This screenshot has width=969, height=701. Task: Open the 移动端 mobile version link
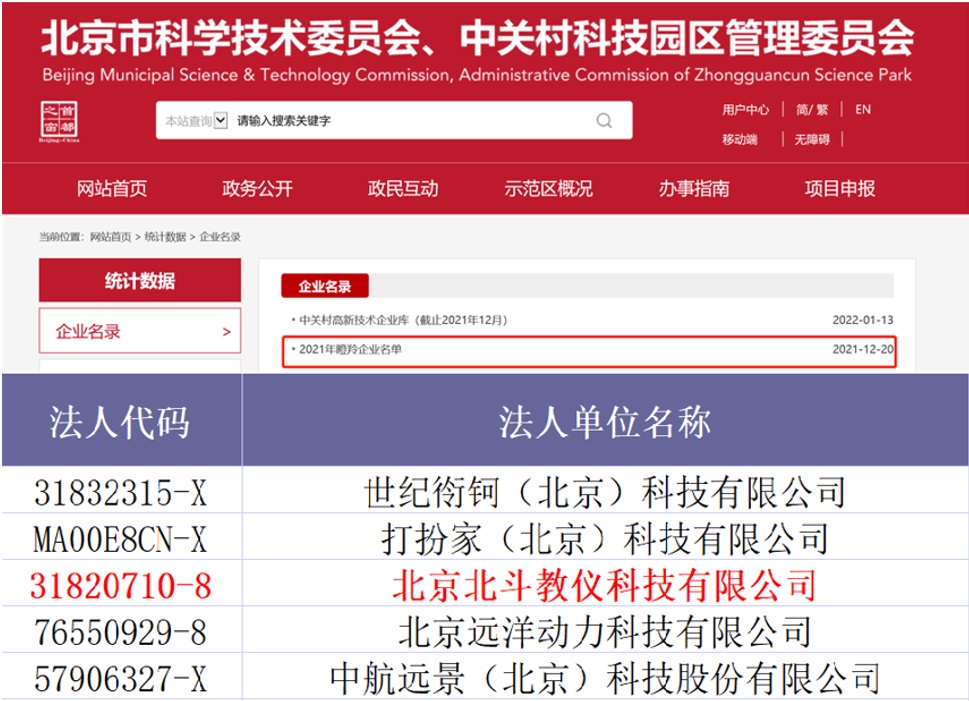[x=740, y=139]
